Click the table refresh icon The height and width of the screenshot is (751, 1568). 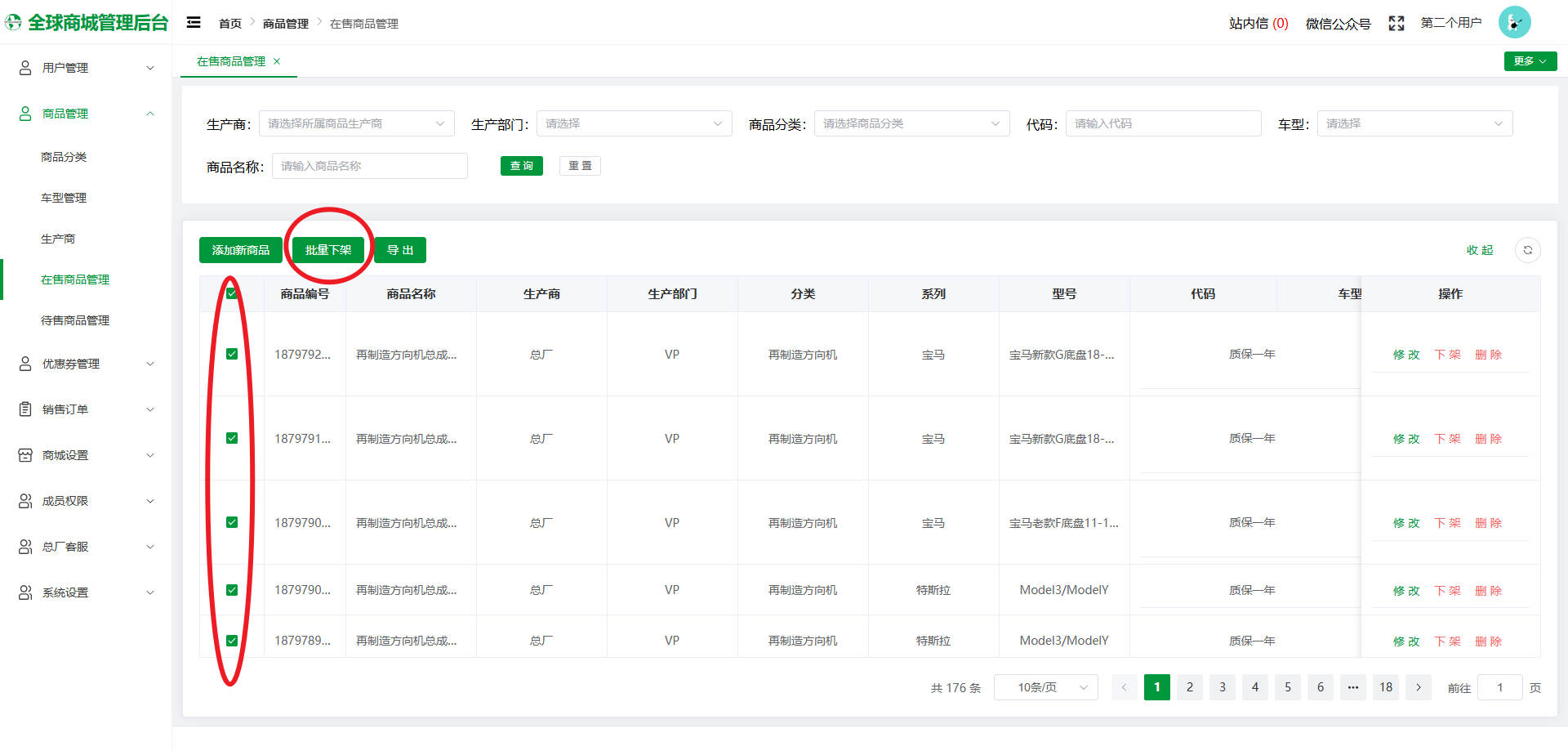point(1527,250)
